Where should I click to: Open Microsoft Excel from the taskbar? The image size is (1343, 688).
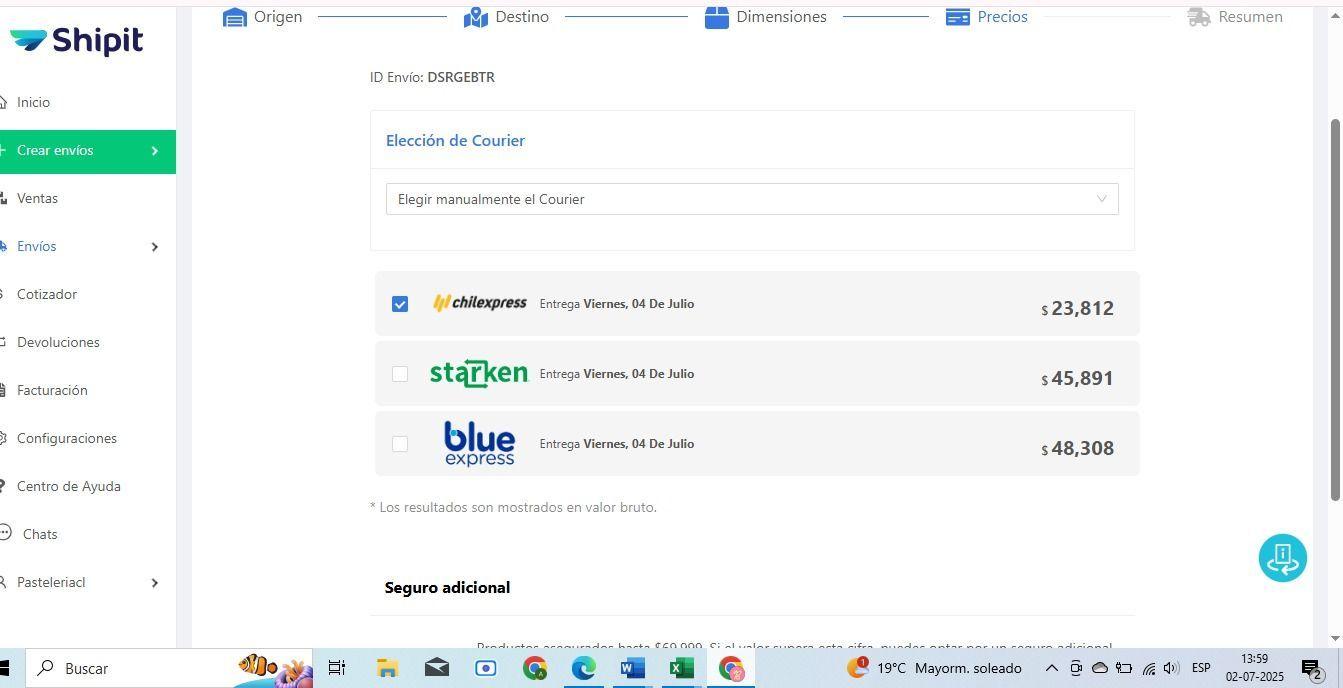point(682,668)
